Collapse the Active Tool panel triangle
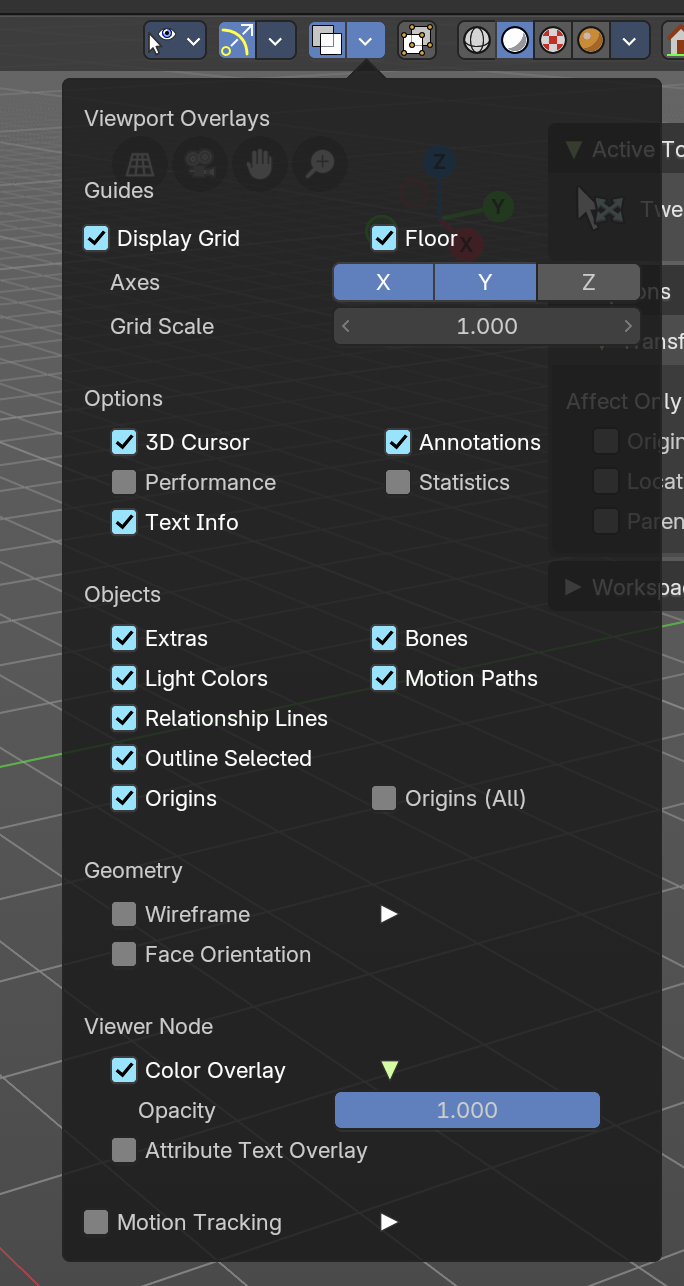 573,150
